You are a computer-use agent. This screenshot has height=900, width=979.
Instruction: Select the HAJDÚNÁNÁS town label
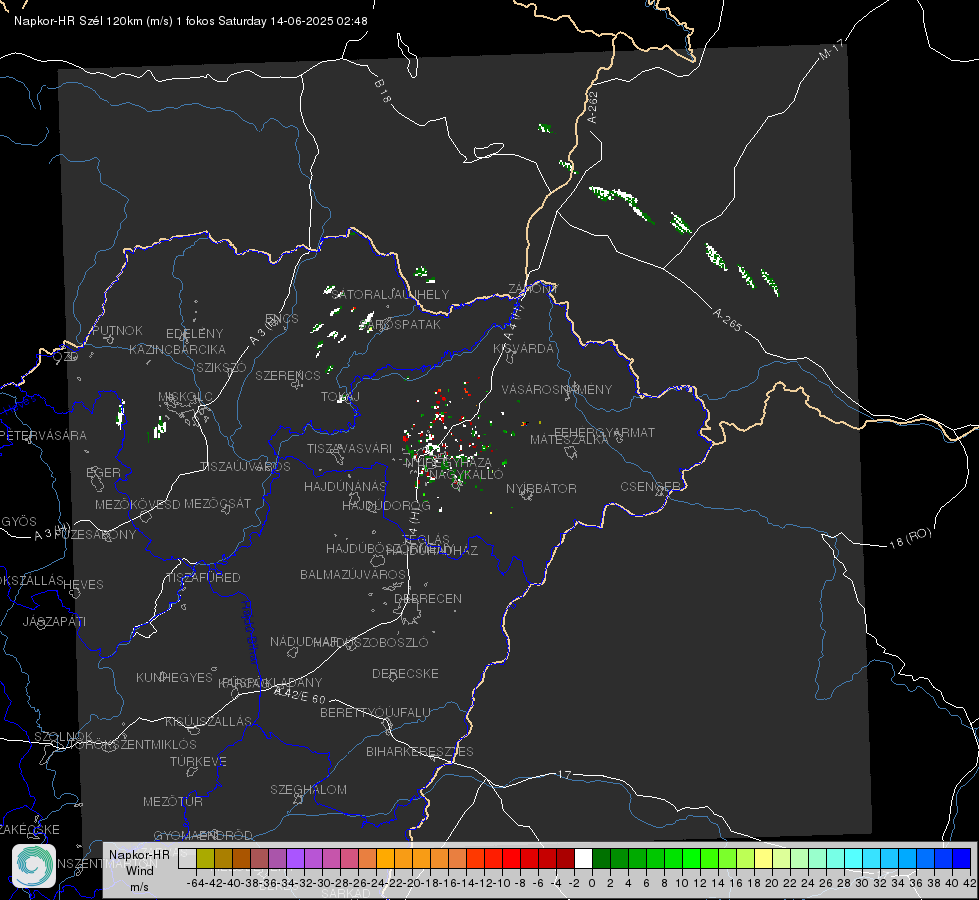tap(345, 486)
